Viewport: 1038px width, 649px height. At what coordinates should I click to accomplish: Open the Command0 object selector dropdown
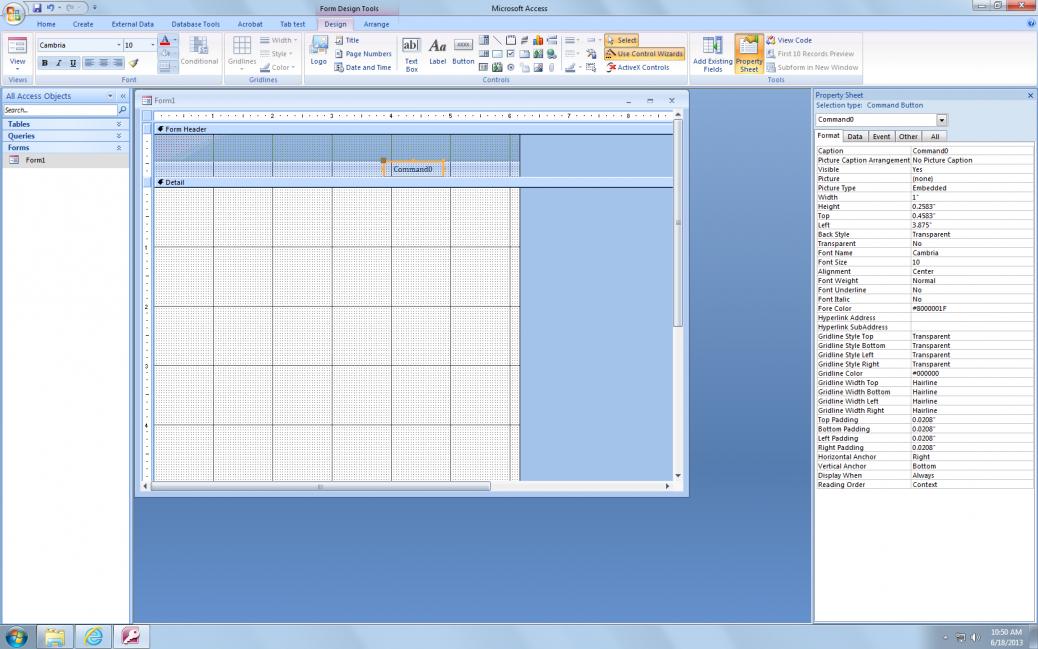[x=941, y=120]
